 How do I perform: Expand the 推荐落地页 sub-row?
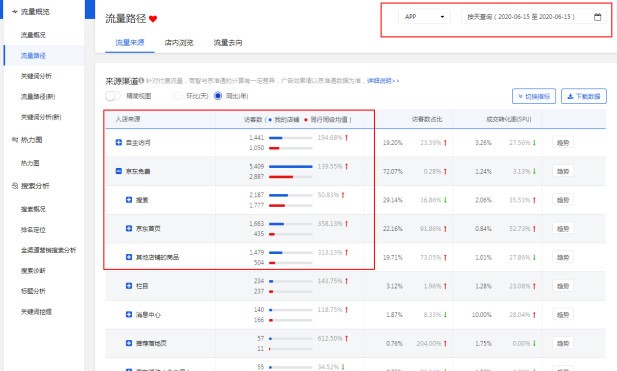tap(129, 343)
